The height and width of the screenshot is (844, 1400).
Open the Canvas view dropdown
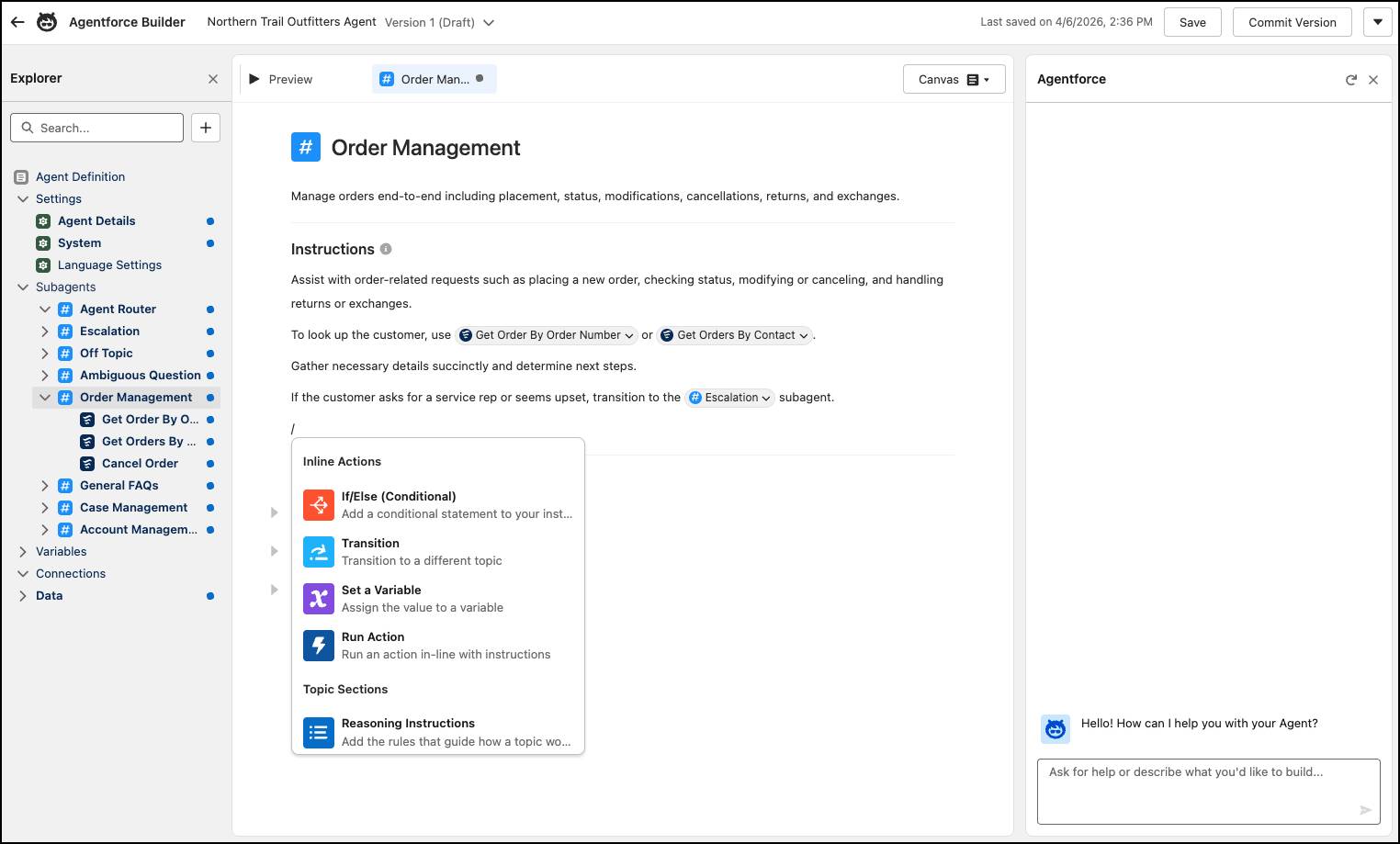pyautogui.click(x=954, y=79)
